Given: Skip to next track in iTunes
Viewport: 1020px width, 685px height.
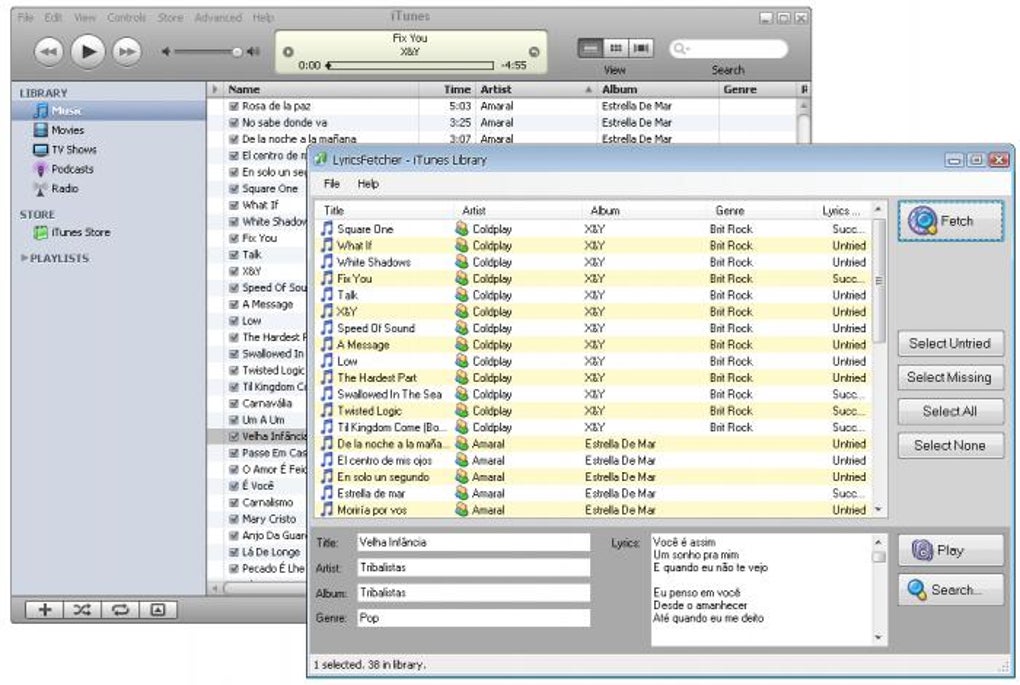Looking at the screenshot, I should (127, 51).
